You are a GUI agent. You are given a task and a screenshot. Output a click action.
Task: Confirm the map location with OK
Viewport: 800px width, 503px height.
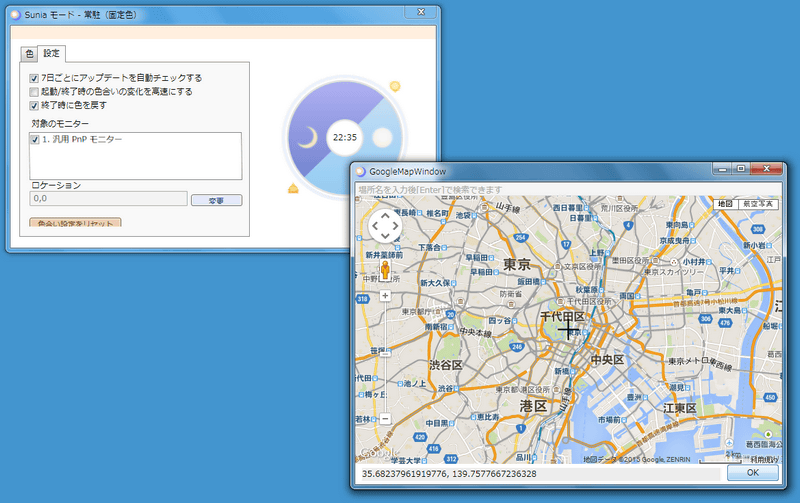pyautogui.click(x=753, y=473)
